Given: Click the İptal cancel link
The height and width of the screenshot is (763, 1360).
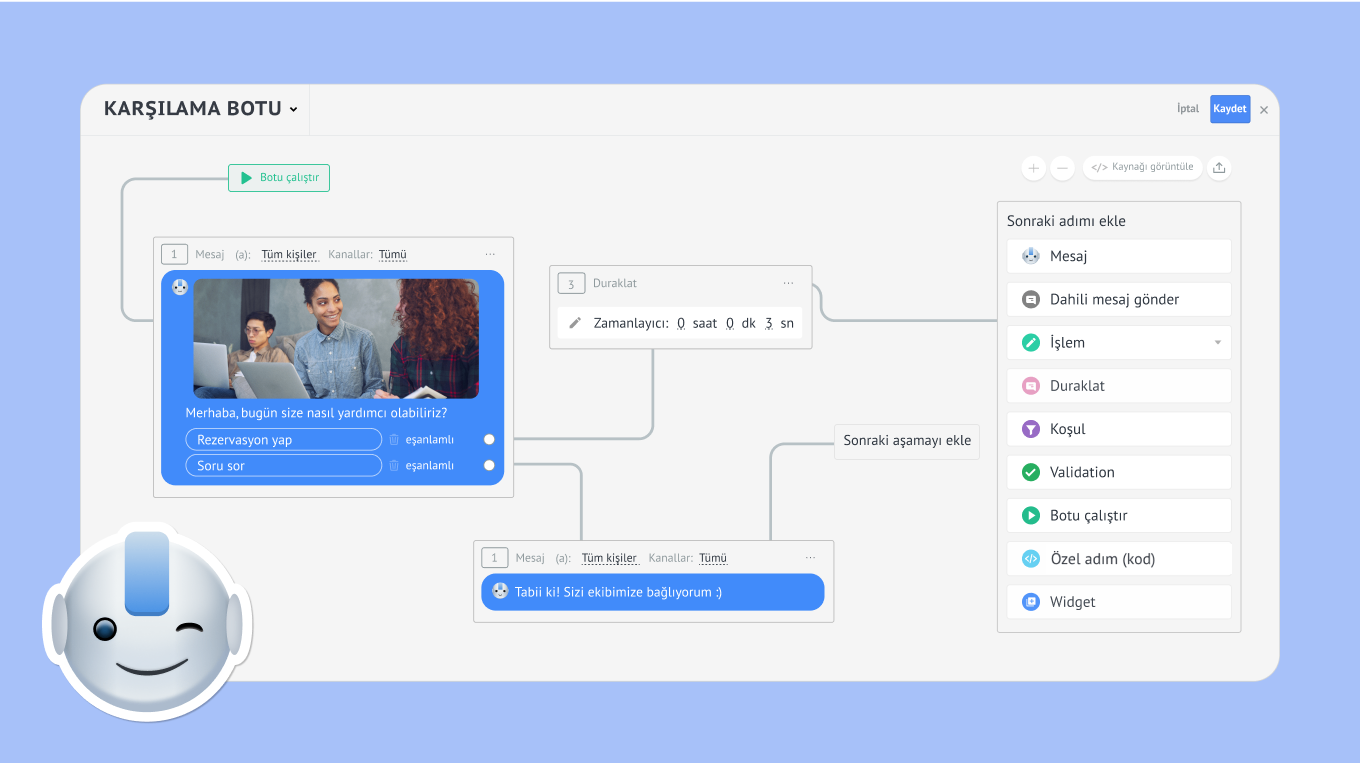Looking at the screenshot, I should pos(1187,109).
